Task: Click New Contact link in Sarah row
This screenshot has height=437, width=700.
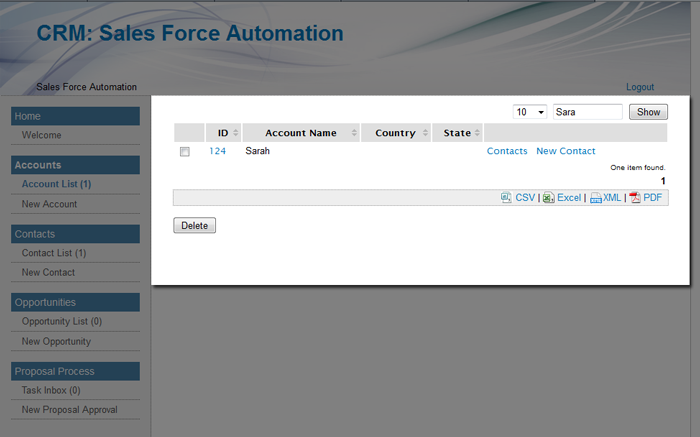Action: pyautogui.click(x=565, y=151)
